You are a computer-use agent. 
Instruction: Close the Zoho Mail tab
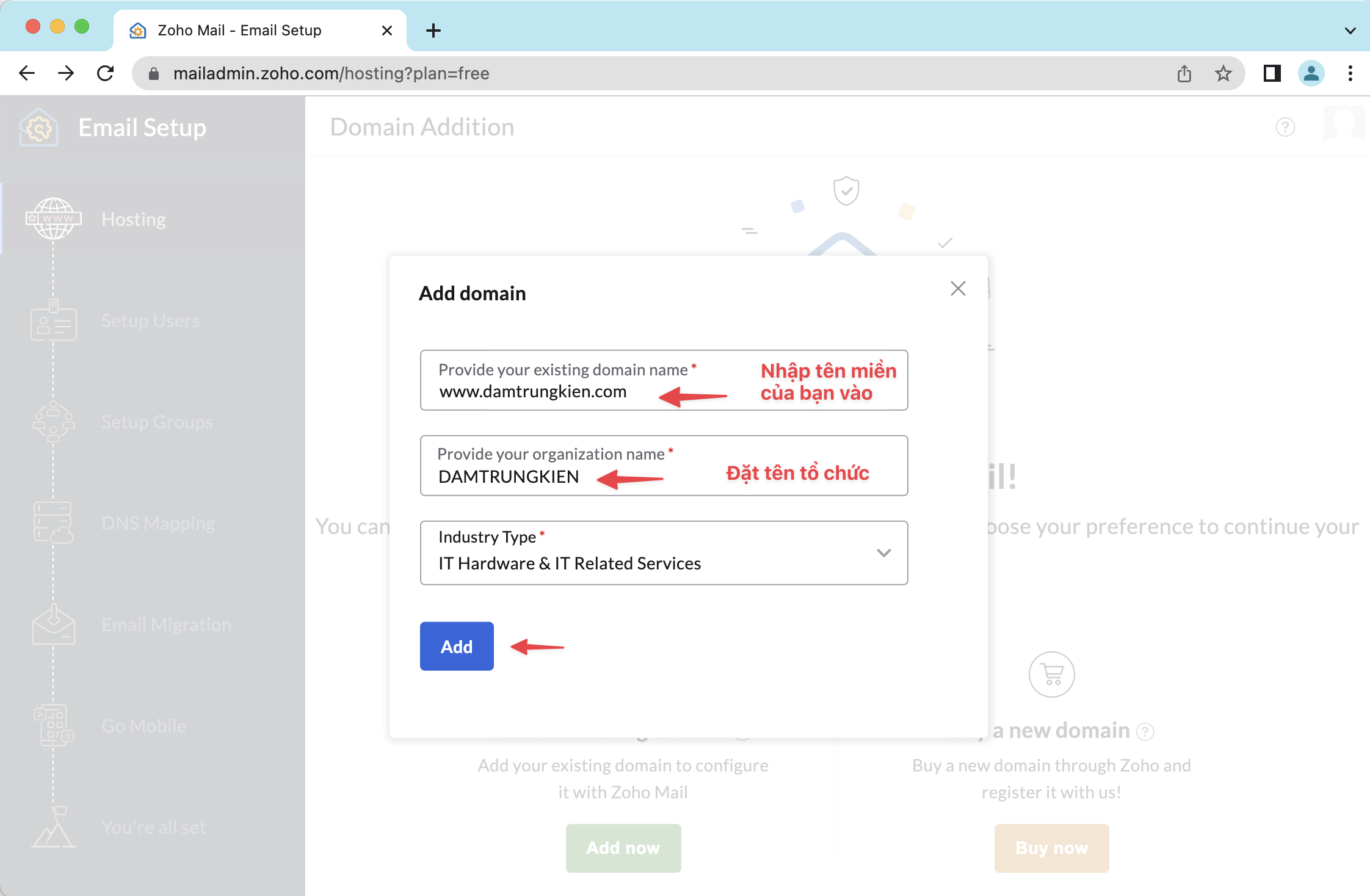386,31
